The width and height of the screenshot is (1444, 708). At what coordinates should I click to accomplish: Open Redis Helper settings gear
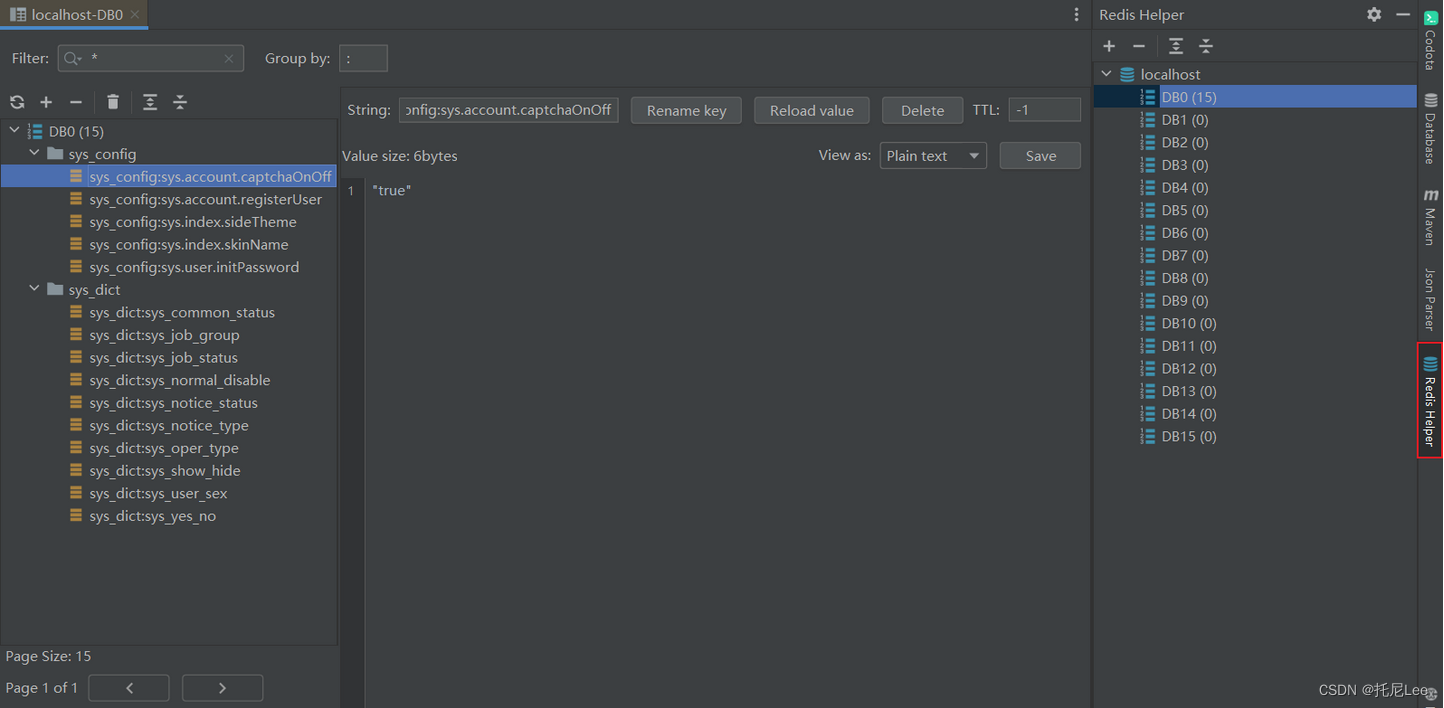pyautogui.click(x=1374, y=14)
